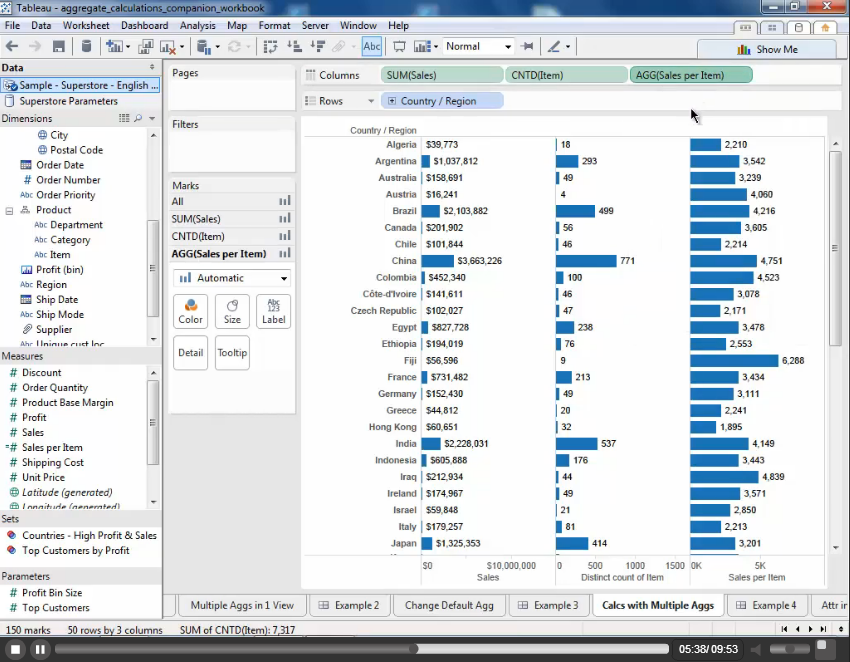The width and height of the screenshot is (850, 662).
Task: Switch to the Example 3 sheet tab
Action: (548, 605)
